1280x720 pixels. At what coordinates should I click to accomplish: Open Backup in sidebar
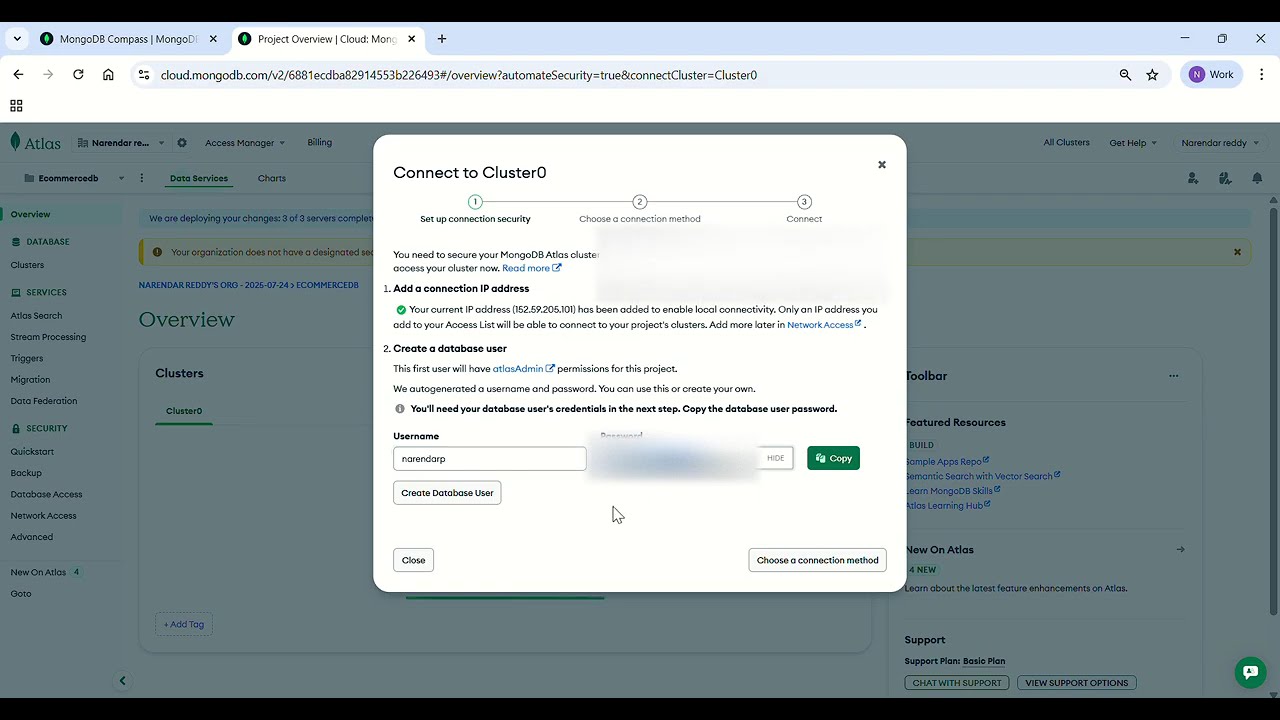[26, 473]
